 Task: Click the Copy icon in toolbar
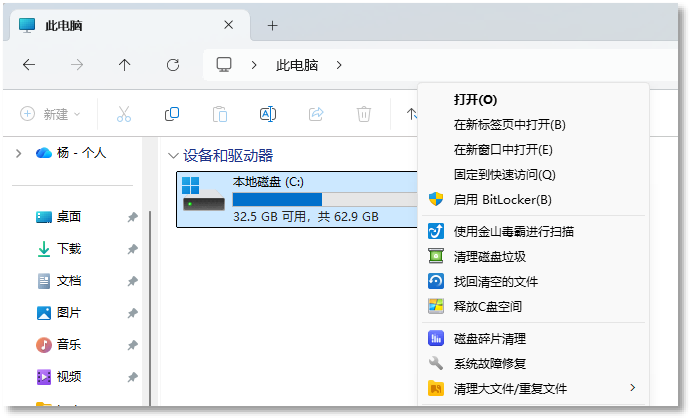coord(172,114)
